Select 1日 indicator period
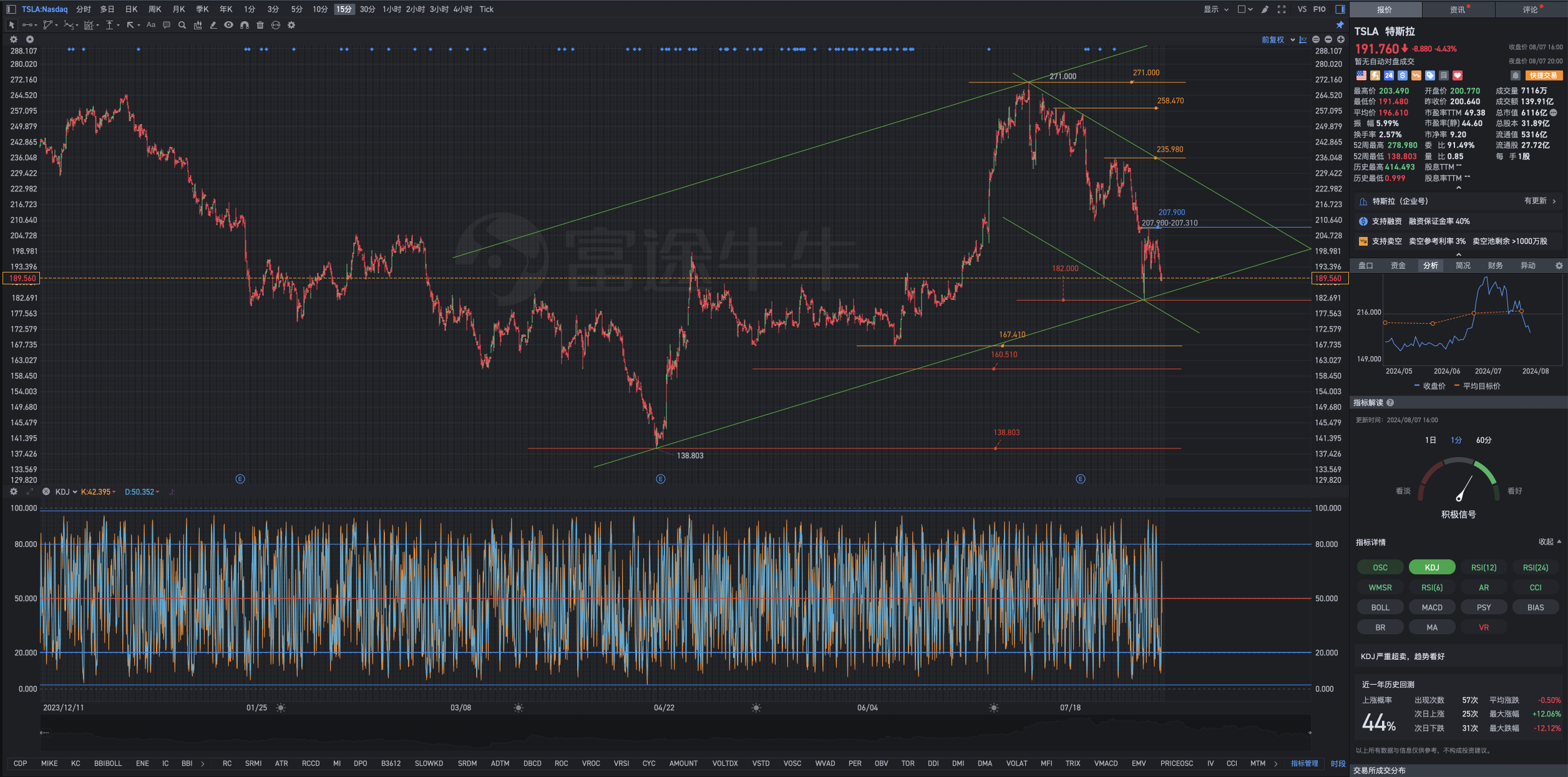The width and height of the screenshot is (1568, 777). click(x=1430, y=440)
